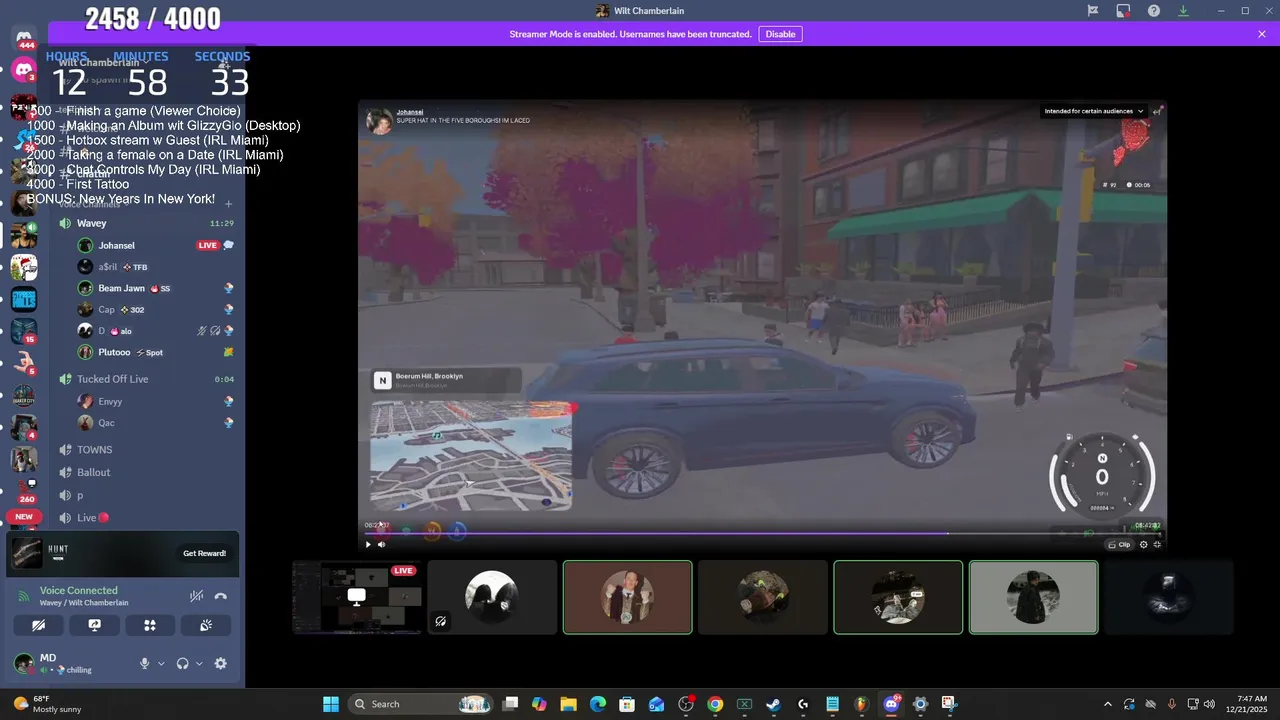Open the Discord inbox icon in title bar
1280x720 pixels.
click(1123, 11)
